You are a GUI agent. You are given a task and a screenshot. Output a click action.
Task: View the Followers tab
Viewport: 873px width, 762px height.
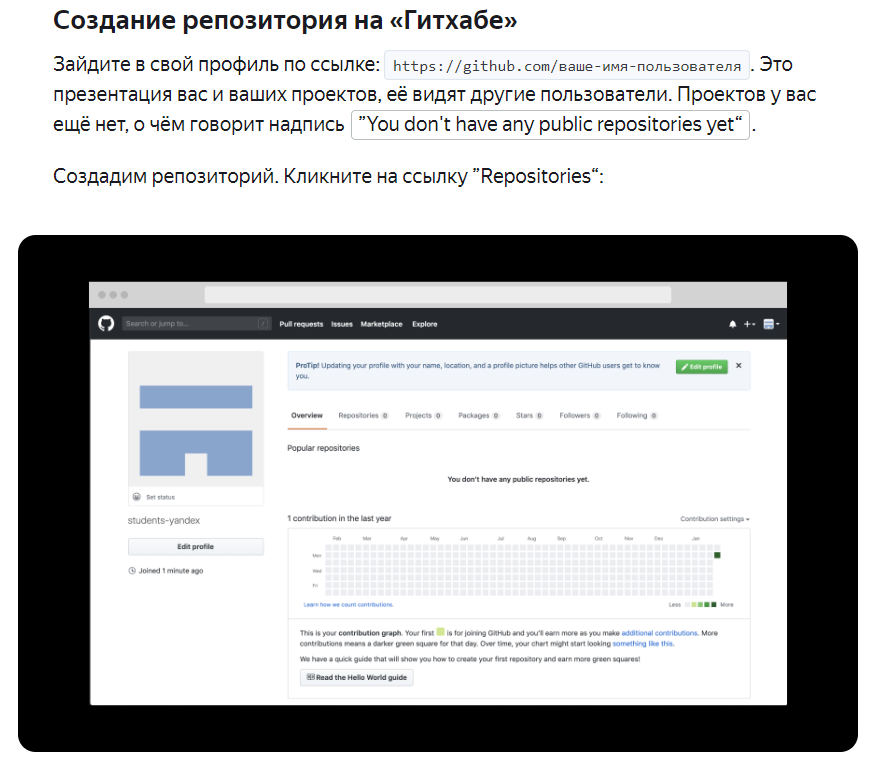(580, 416)
